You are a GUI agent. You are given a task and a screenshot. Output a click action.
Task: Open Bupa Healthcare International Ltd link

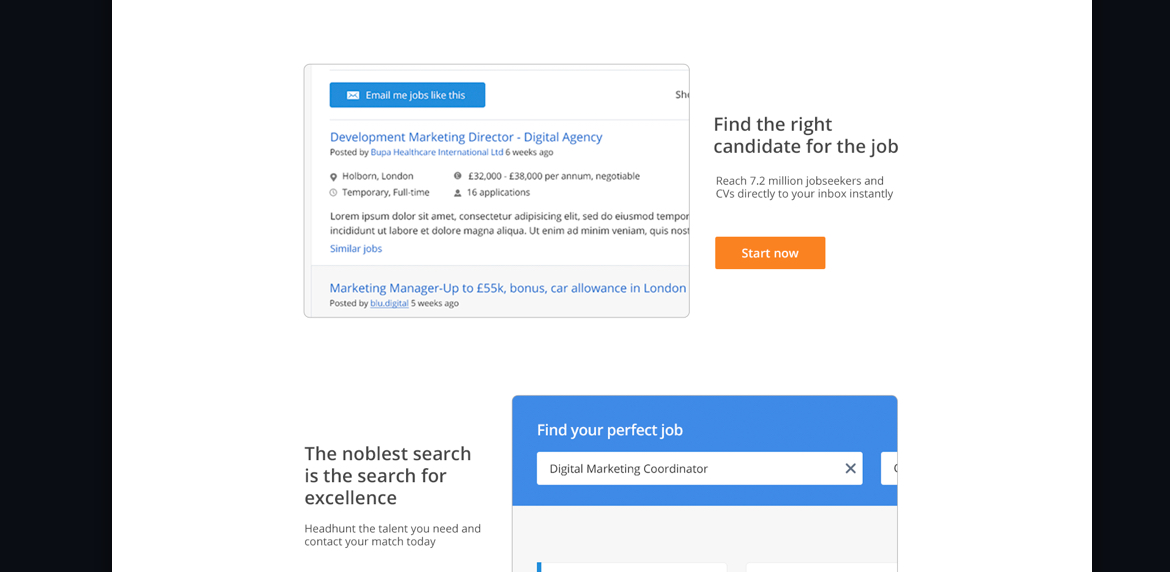[x=437, y=152]
